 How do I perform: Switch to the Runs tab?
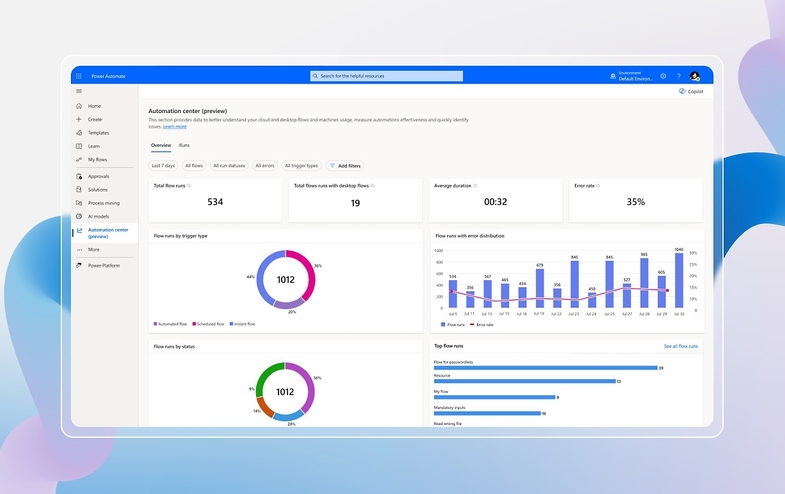(x=184, y=145)
